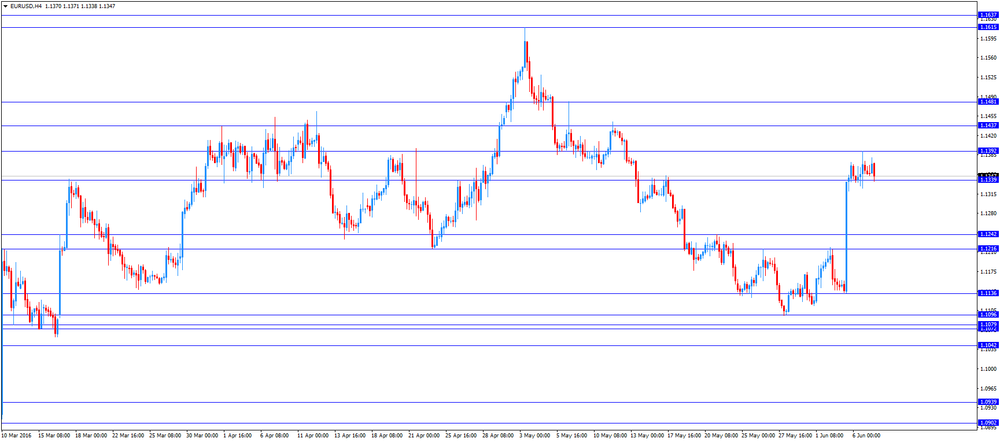The width and height of the screenshot is (1000, 442).
Task: Click the 21 Apr 00:00 time axis label
Action: pos(423,437)
